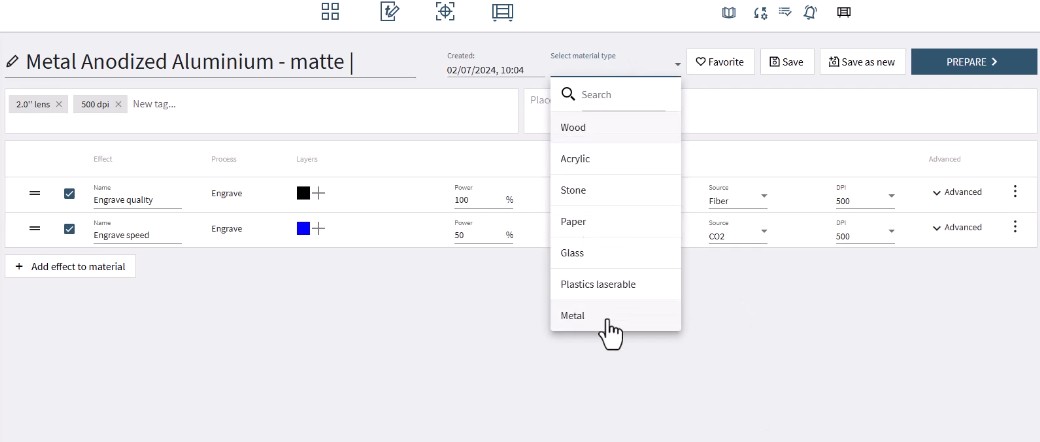Open three-dot menu for Engrave quality row

tap(1015, 192)
